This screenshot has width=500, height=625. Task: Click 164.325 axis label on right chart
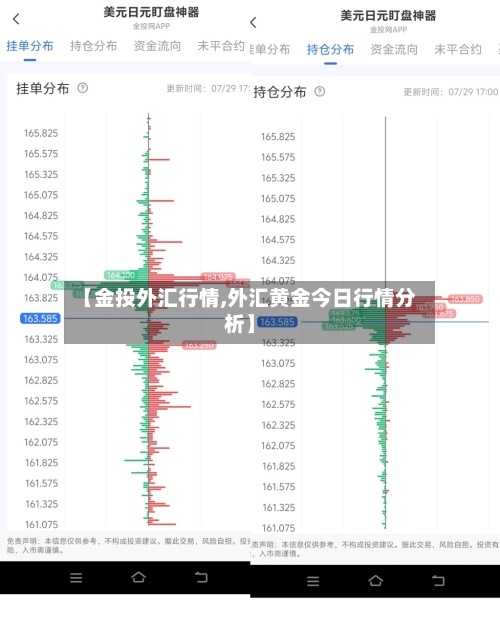[x=278, y=260]
